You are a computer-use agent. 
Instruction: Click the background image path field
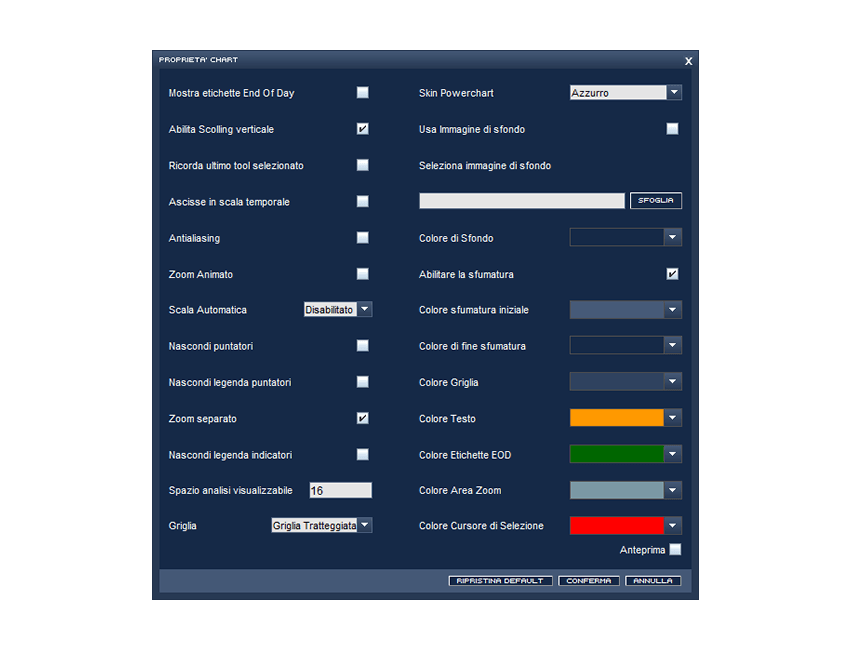click(x=521, y=201)
